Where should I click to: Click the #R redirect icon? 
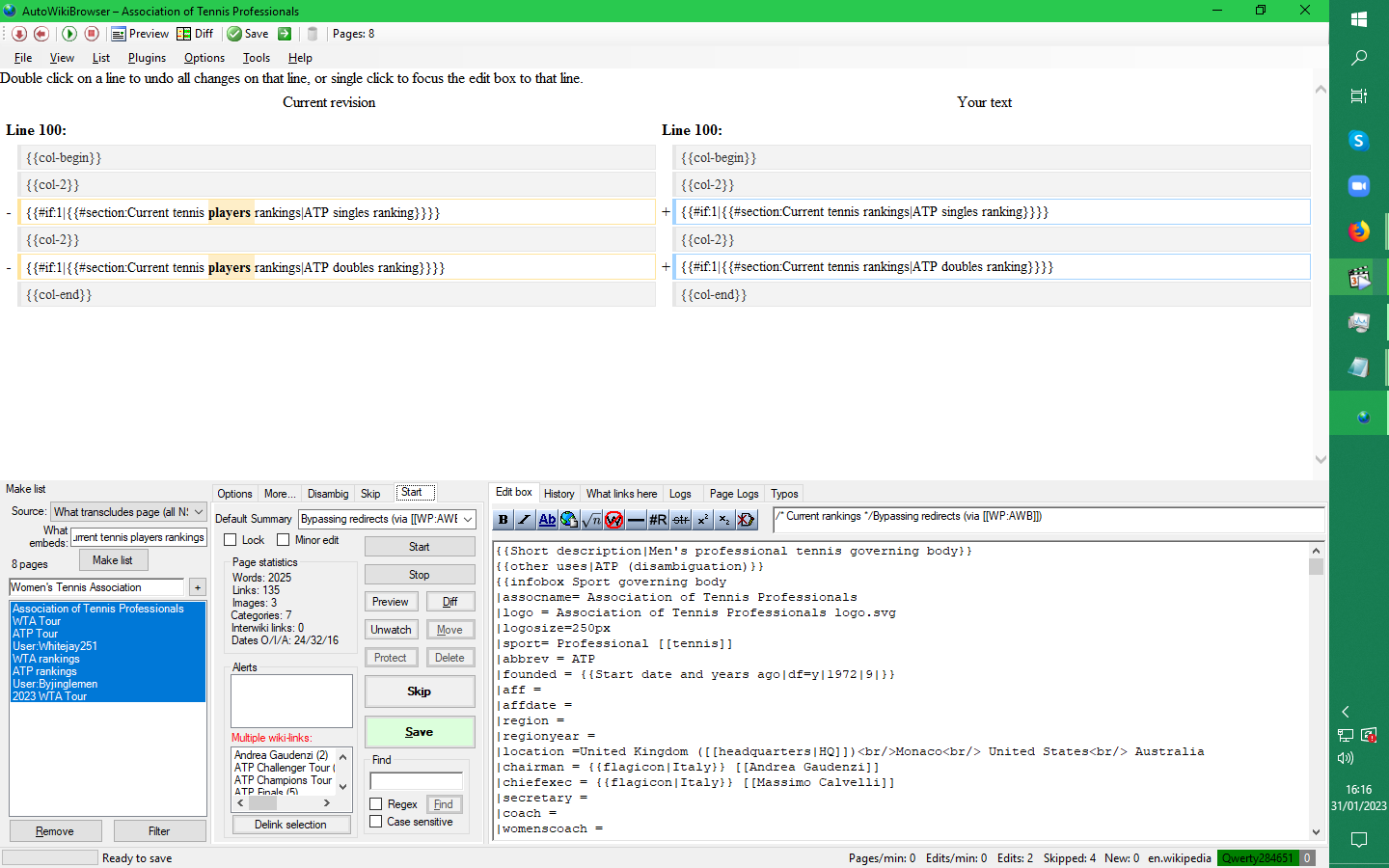pos(658,520)
